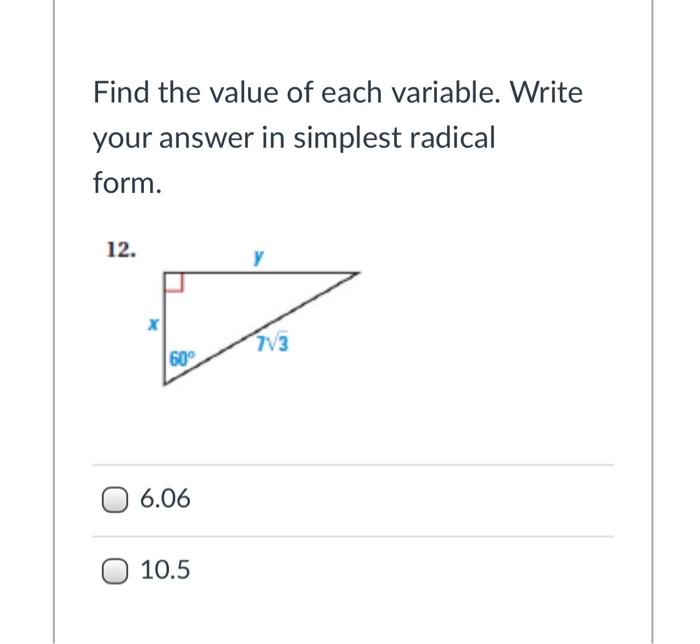Image resolution: width=700 pixels, height=644 pixels.
Task: Click the divider line above 6.06 option
Action: pyautogui.click(x=352, y=465)
